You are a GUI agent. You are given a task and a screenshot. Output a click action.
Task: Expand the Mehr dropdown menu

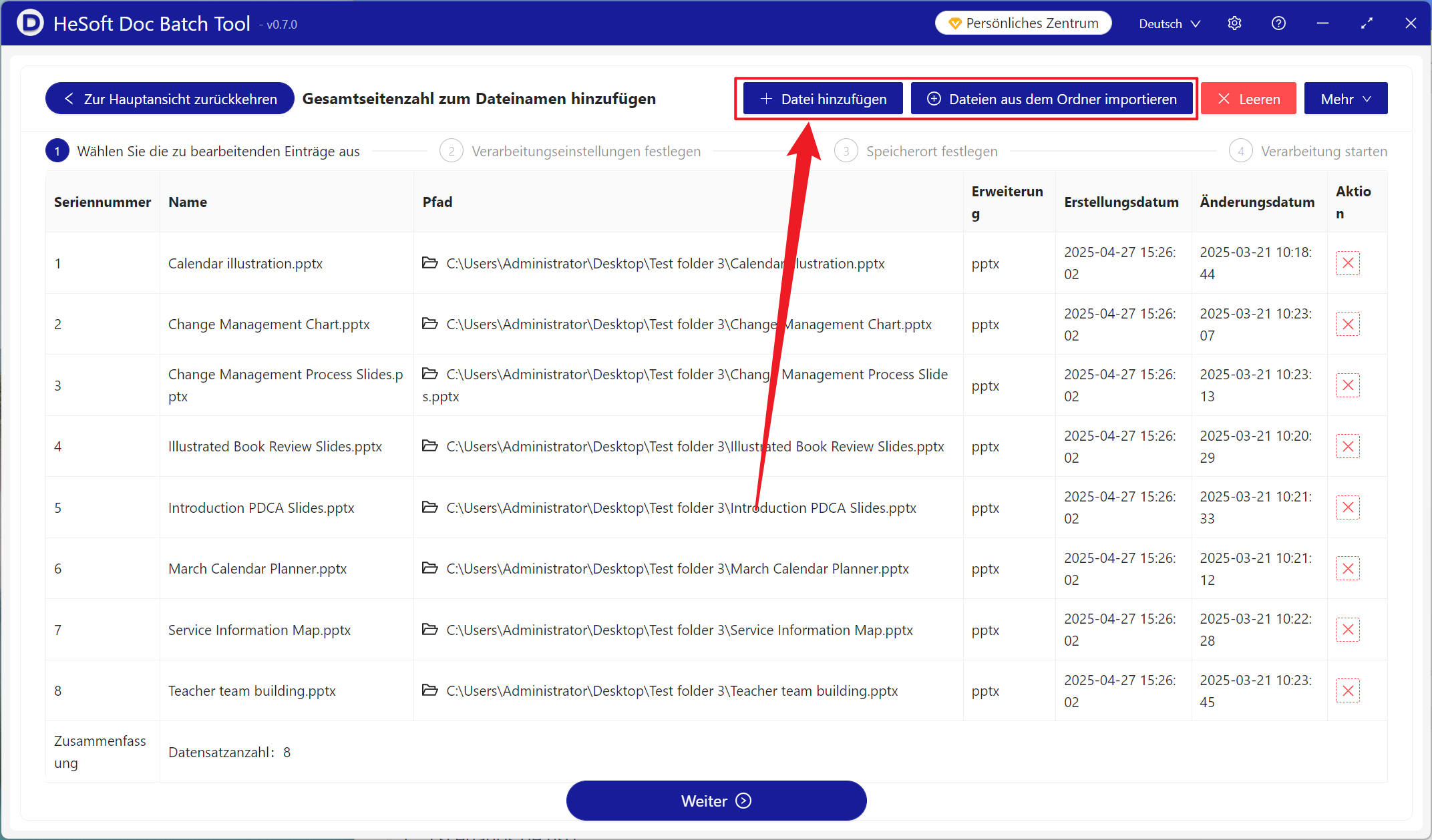(x=1346, y=99)
